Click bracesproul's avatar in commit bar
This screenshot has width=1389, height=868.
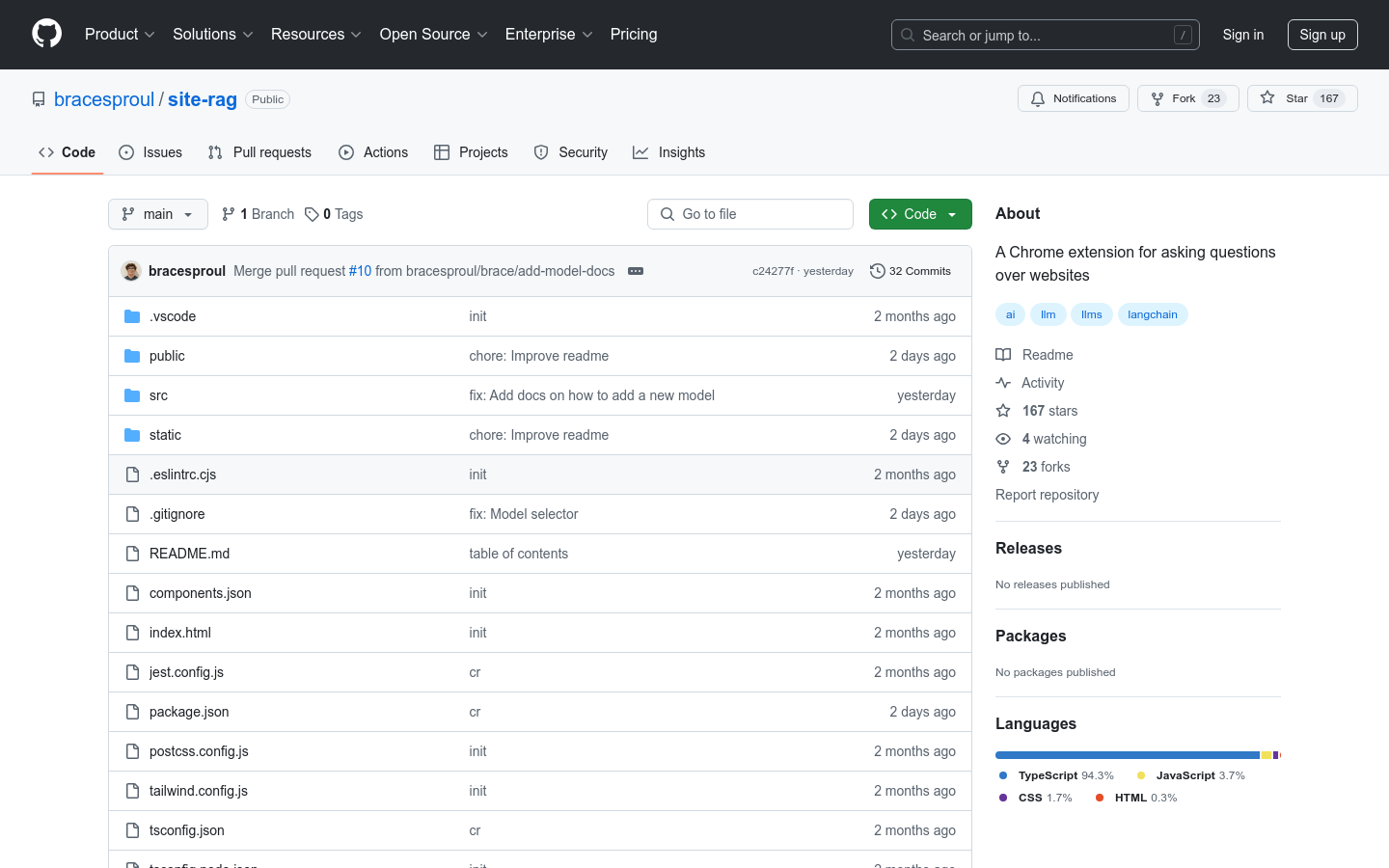[x=131, y=271]
